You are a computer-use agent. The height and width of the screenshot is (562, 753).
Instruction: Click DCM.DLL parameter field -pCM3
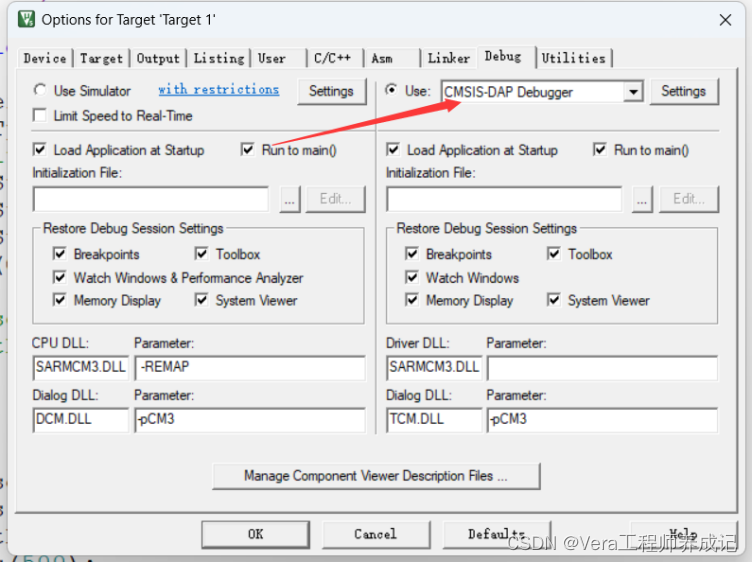[x=250, y=420]
